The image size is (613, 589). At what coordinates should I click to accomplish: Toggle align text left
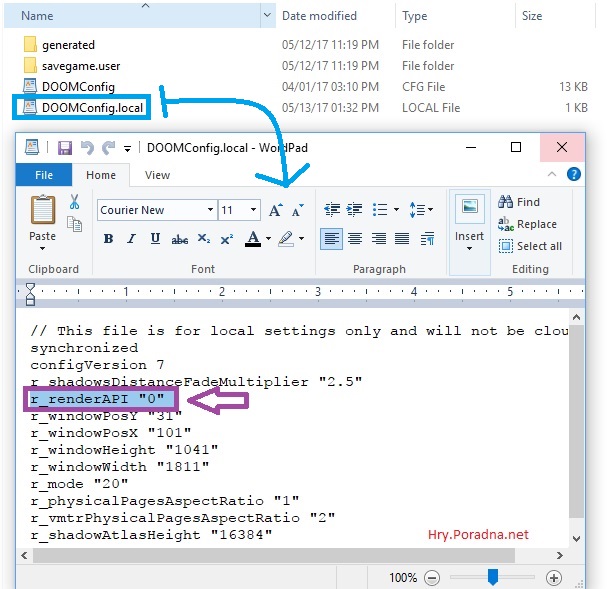[331, 239]
